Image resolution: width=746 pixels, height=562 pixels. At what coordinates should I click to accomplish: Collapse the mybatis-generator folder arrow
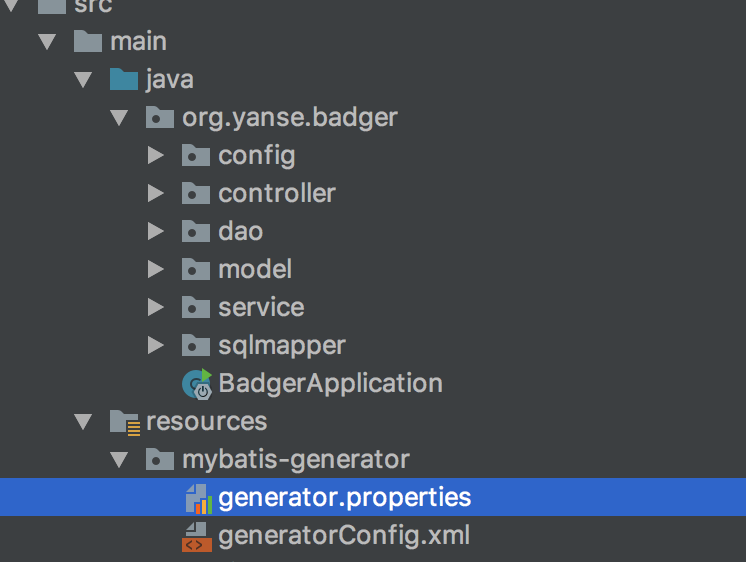click(x=119, y=459)
